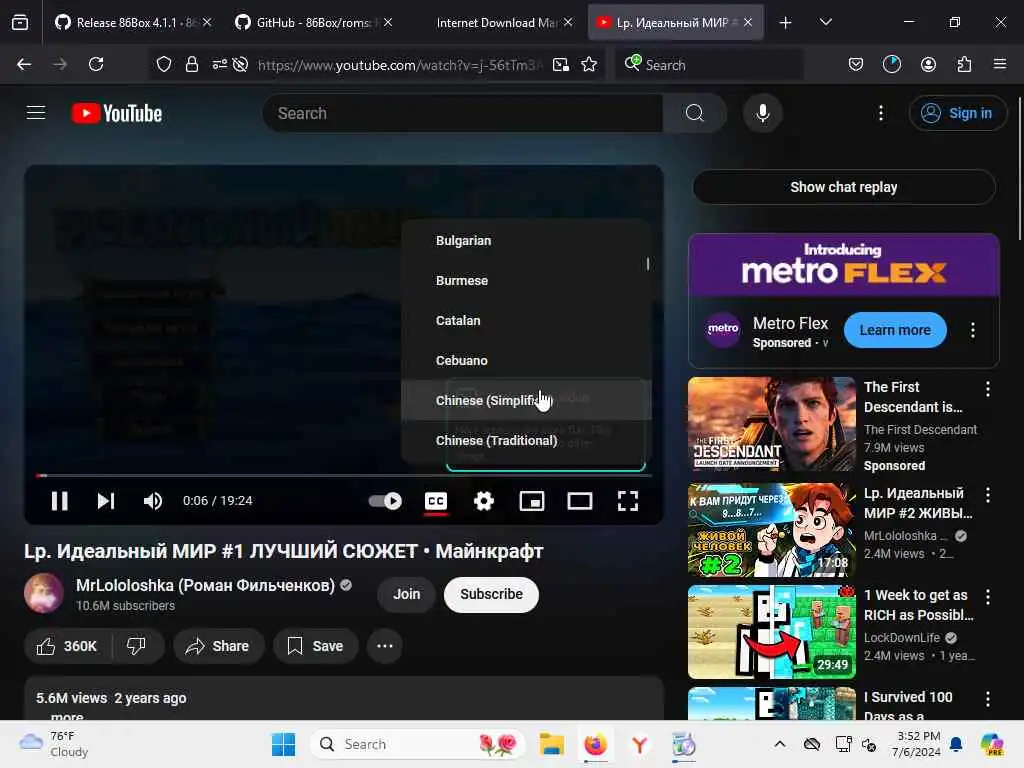Viewport: 1024px width, 768px height.
Task: Open tracking protection shield icon
Action: click(164, 64)
